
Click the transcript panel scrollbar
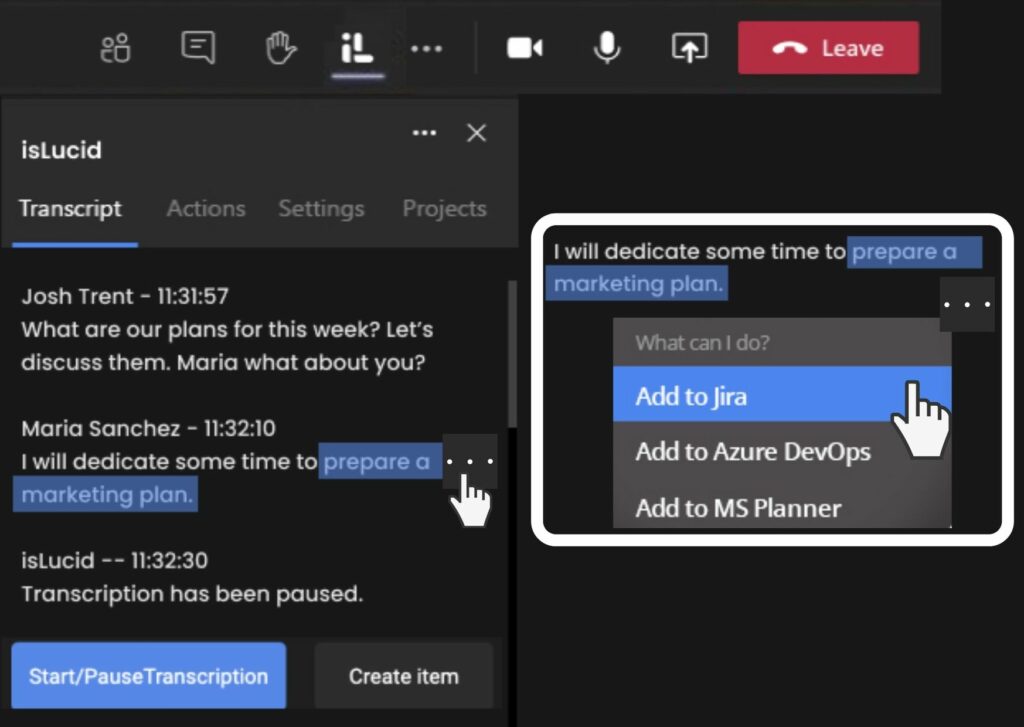(x=513, y=354)
